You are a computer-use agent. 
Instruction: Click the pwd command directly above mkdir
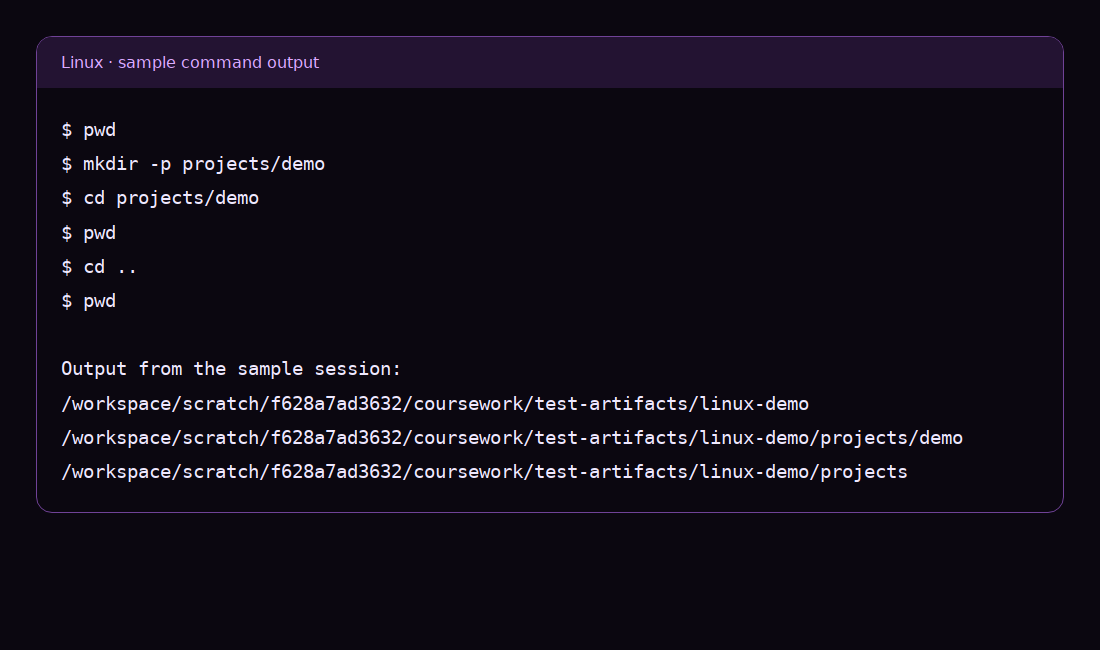[x=88, y=130]
